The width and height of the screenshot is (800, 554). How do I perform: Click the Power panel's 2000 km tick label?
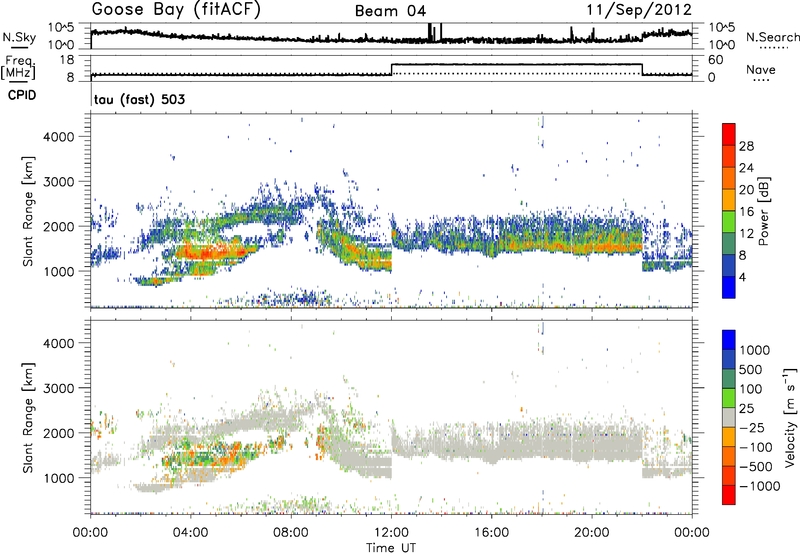(x=59, y=226)
